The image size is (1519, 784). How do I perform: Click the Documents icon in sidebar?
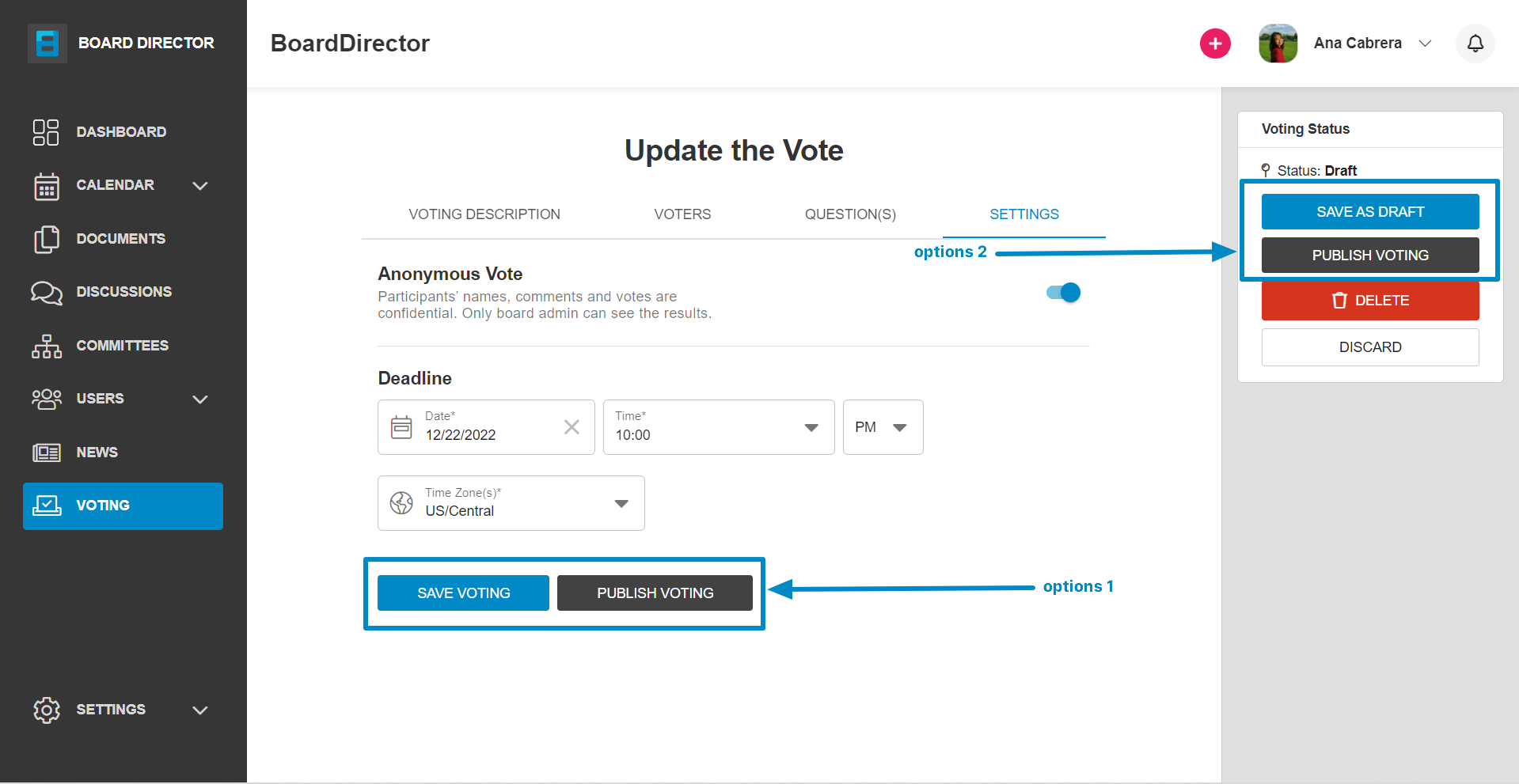(x=46, y=239)
